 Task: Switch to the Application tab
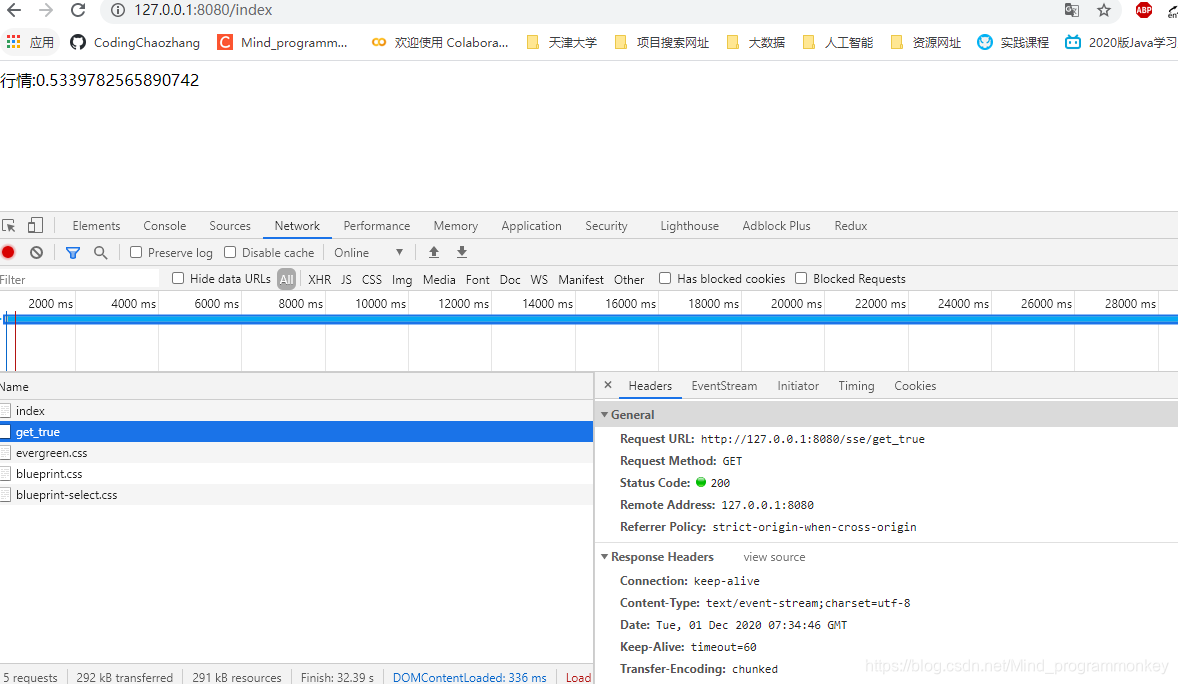pyautogui.click(x=531, y=225)
